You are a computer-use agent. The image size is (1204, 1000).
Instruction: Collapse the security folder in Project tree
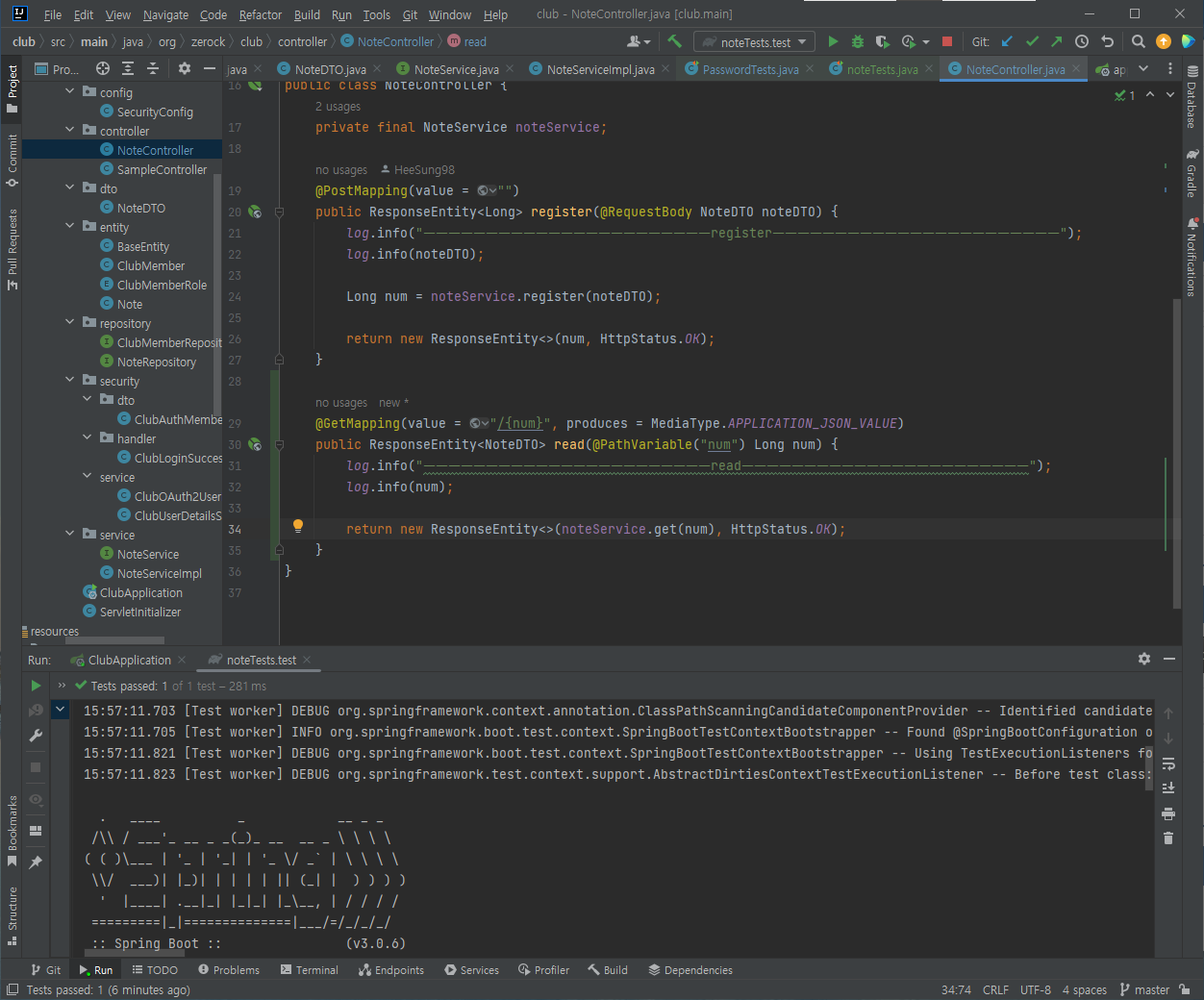click(69, 380)
